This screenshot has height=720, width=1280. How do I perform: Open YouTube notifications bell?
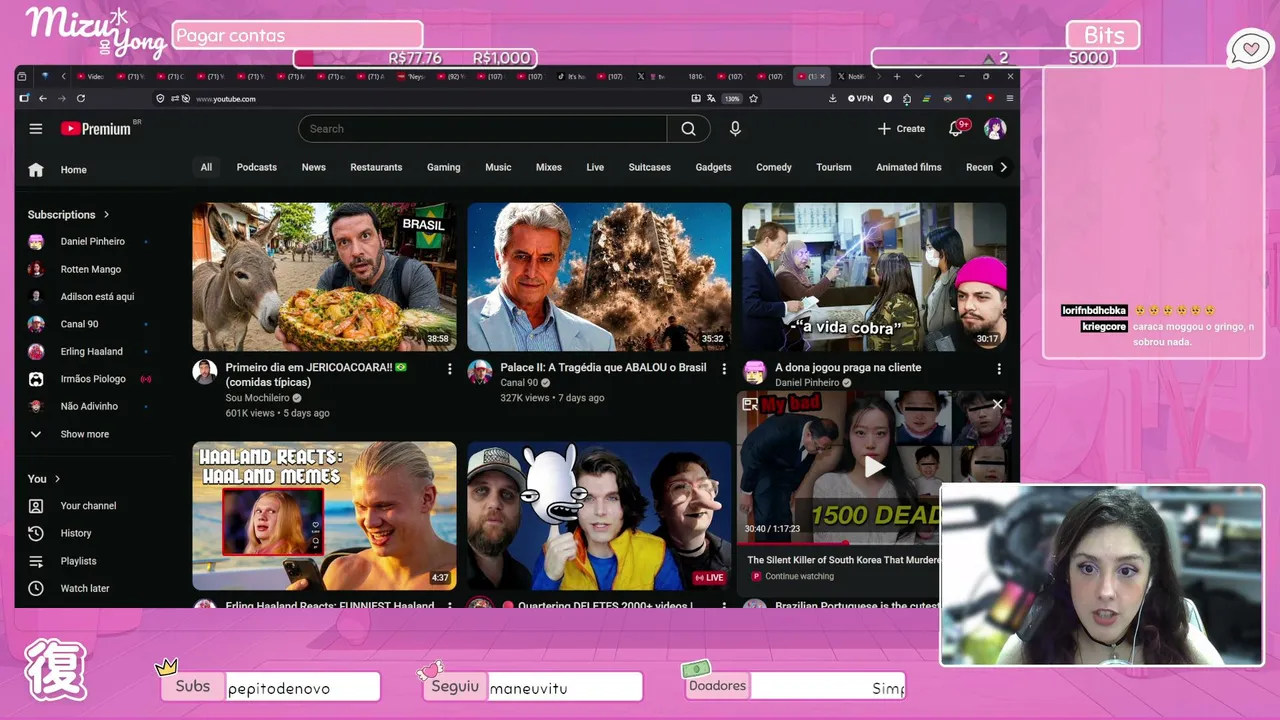(956, 129)
